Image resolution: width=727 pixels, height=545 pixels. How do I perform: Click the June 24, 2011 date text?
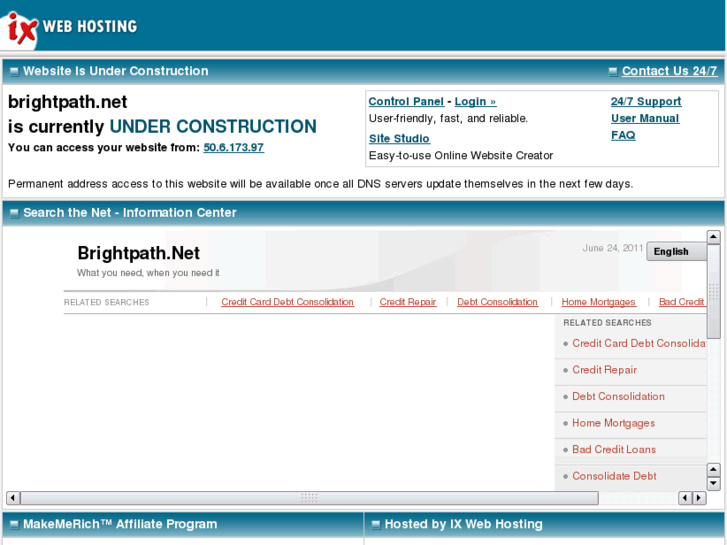(612, 248)
